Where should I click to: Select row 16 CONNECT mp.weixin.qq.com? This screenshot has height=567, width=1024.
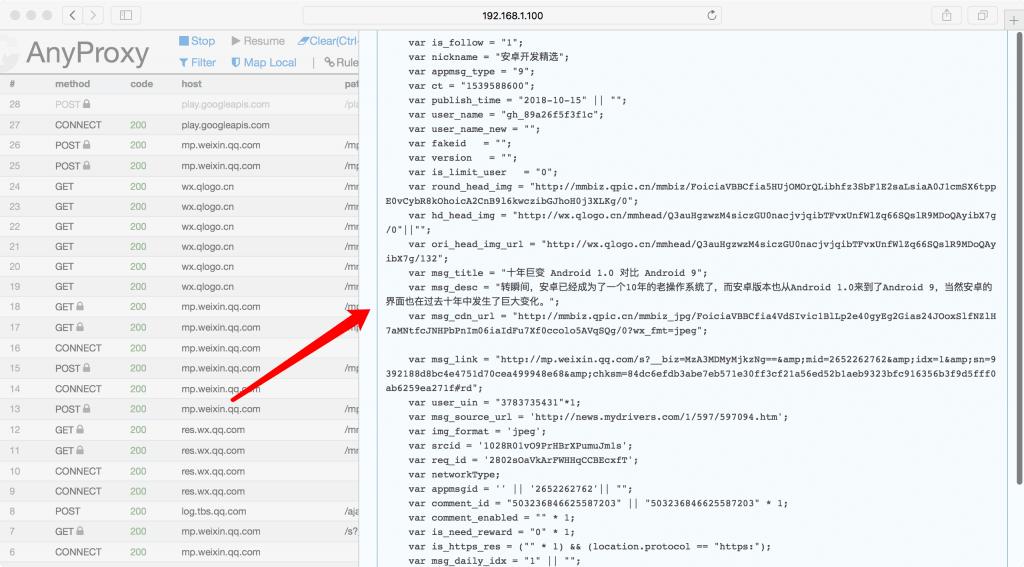[180, 348]
